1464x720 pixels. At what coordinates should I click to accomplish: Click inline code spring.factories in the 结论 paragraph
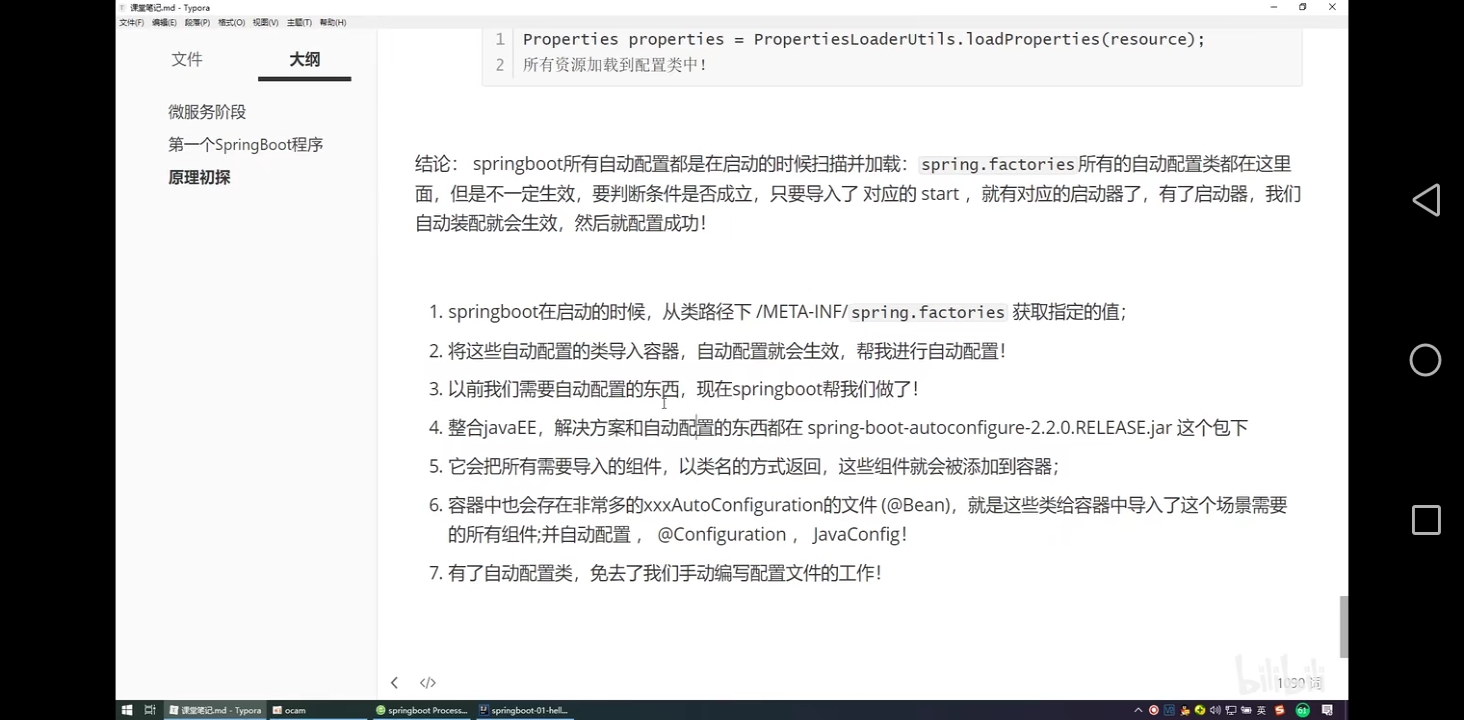pyautogui.click(x=997, y=164)
